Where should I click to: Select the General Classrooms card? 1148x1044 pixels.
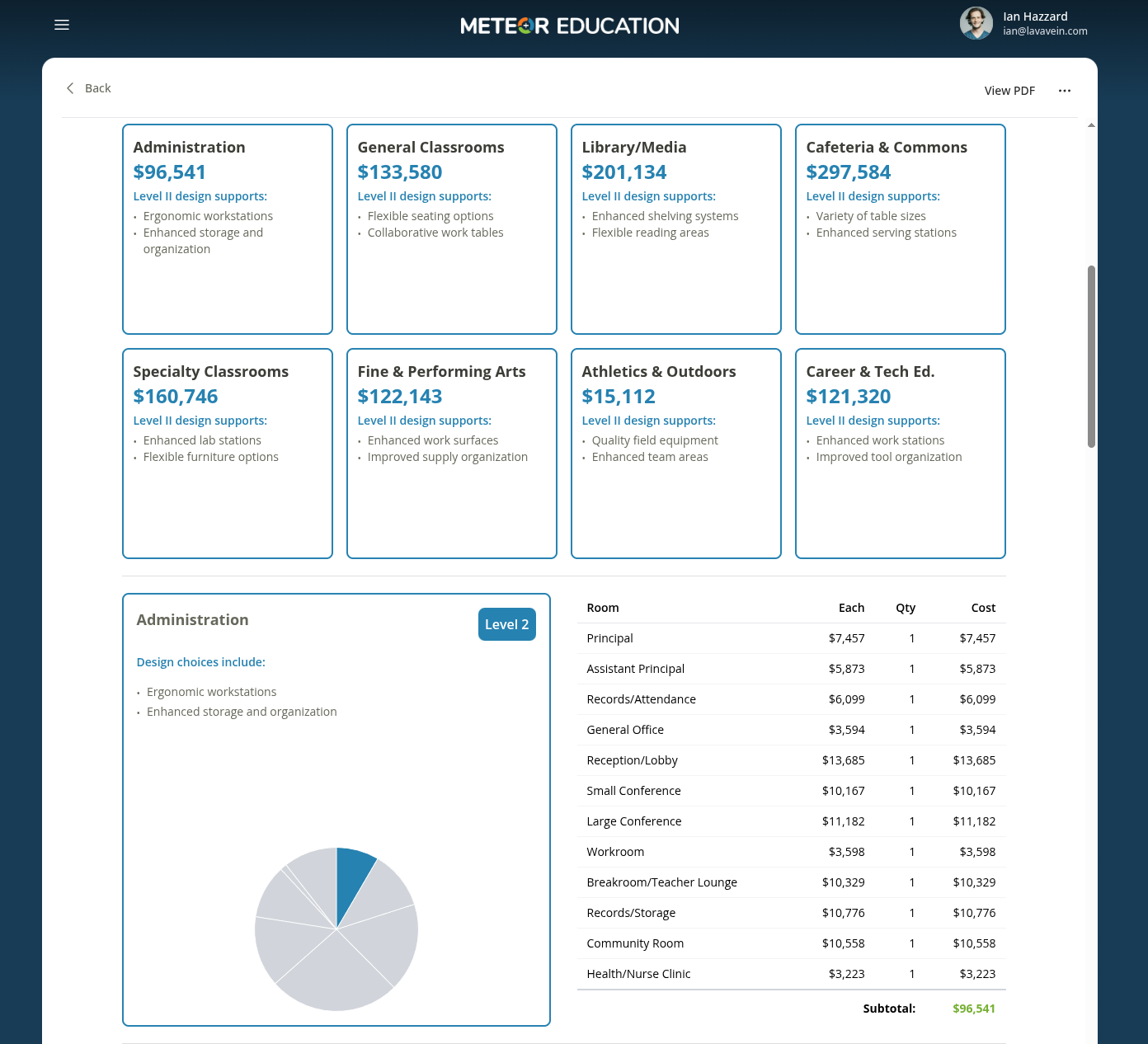(452, 229)
